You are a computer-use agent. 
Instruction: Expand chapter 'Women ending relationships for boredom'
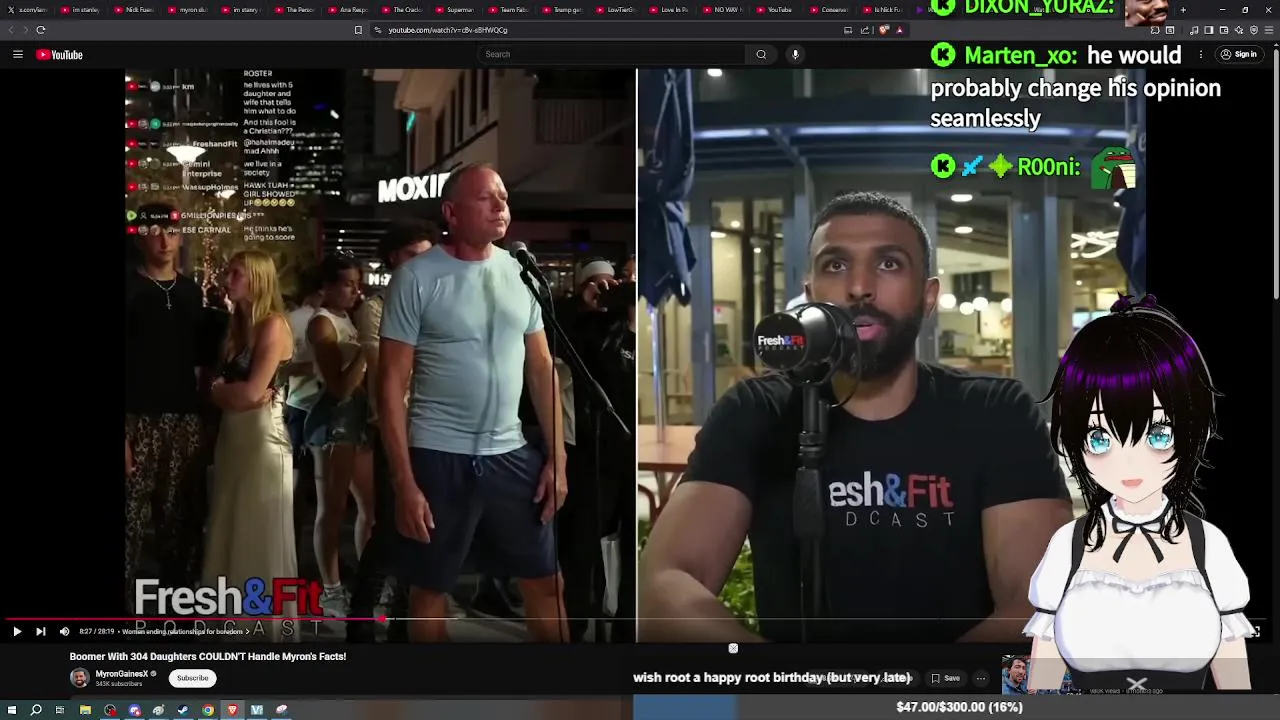(x=185, y=632)
